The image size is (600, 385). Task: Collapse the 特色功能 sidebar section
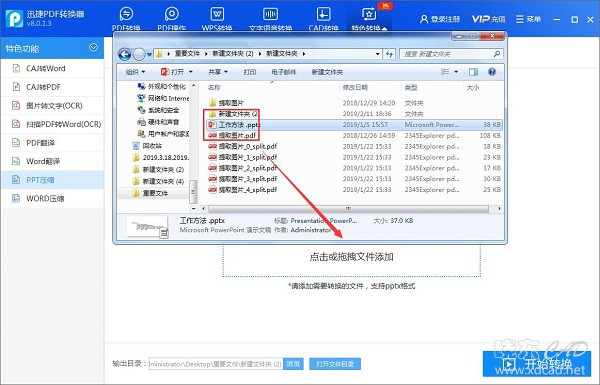pyautogui.click(x=93, y=48)
